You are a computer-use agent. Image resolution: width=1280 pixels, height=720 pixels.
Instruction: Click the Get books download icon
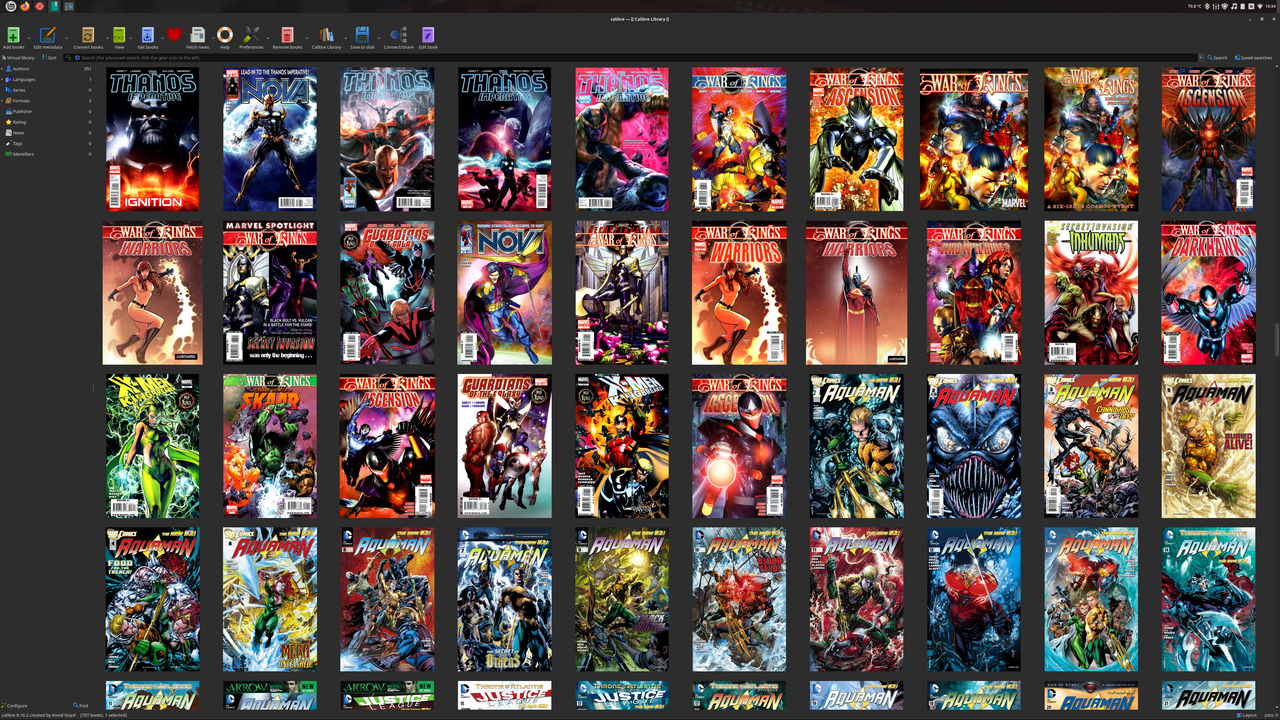tap(147, 36)
